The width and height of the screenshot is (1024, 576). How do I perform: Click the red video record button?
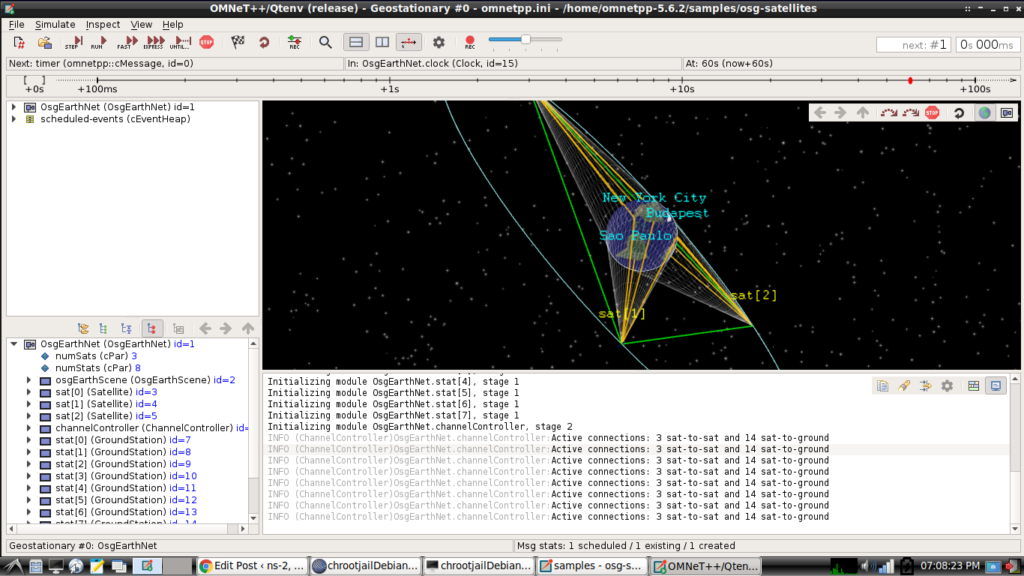point(470,42)
